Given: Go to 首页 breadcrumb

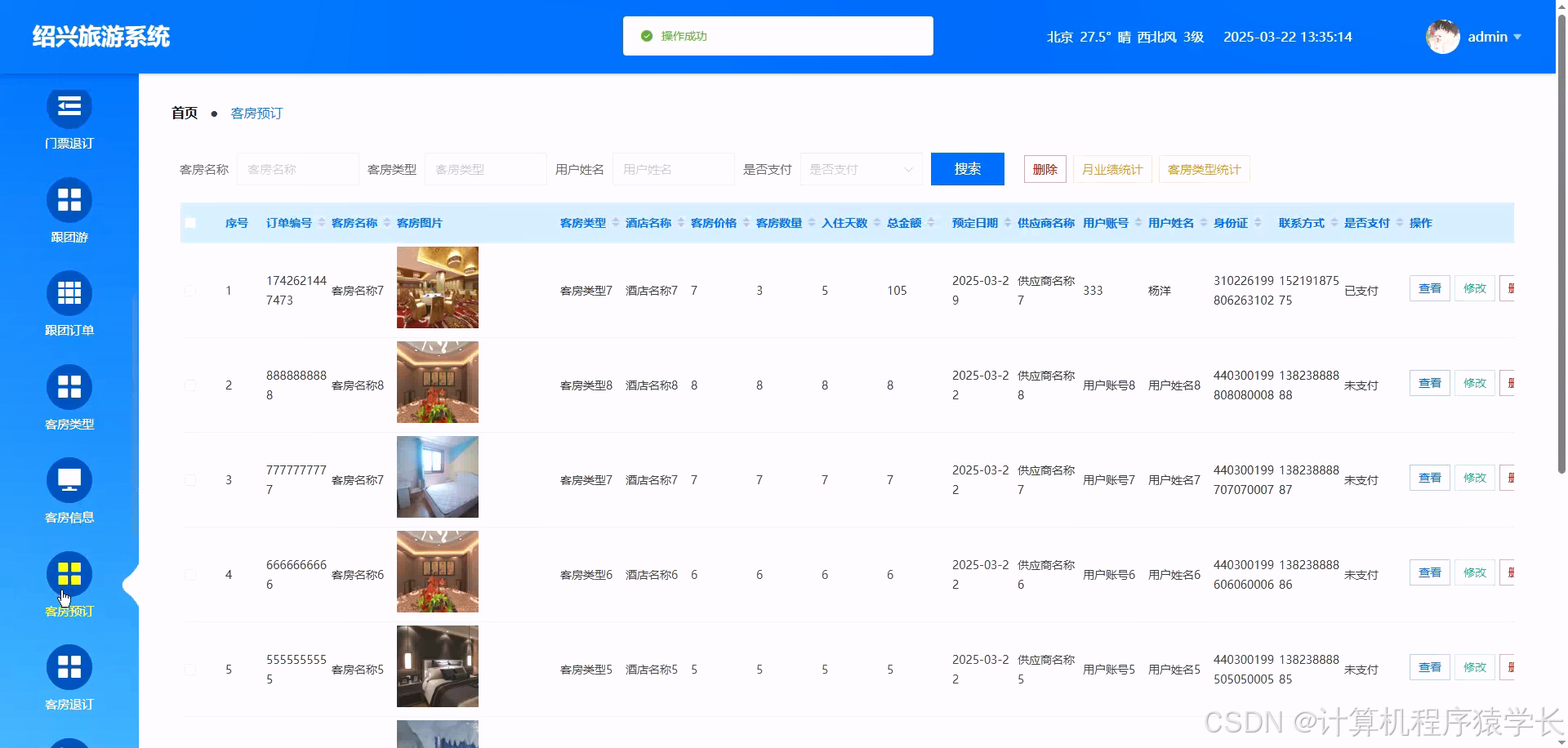Looking at the screenshot, I should (185, 114).
